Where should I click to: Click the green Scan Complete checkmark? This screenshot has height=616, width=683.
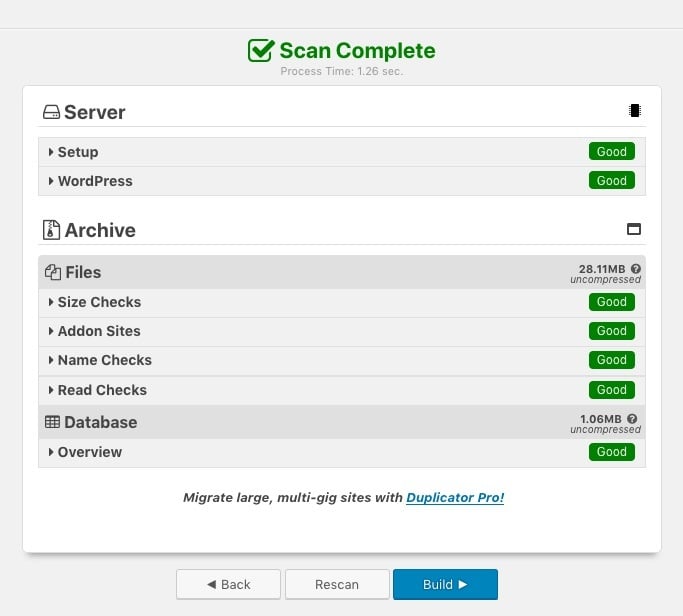tap(261, 51)
